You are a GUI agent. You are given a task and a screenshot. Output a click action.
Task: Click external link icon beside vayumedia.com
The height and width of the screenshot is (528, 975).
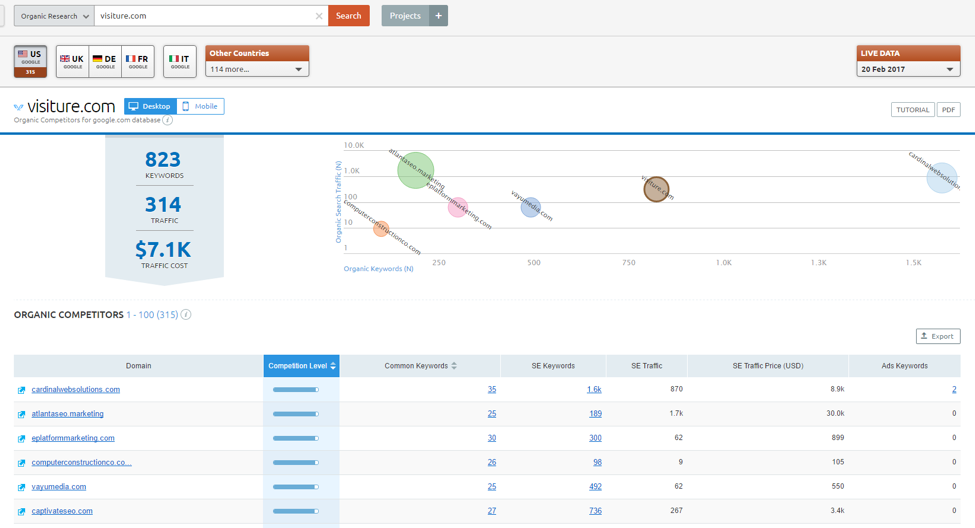tap(21, 487)
